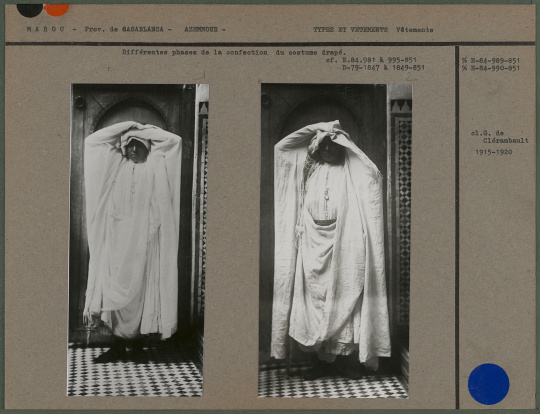Screen dimensions: 540x414
Task: Click the code 'E-84-990-851' in side column
Action: [x=491, y=68]
